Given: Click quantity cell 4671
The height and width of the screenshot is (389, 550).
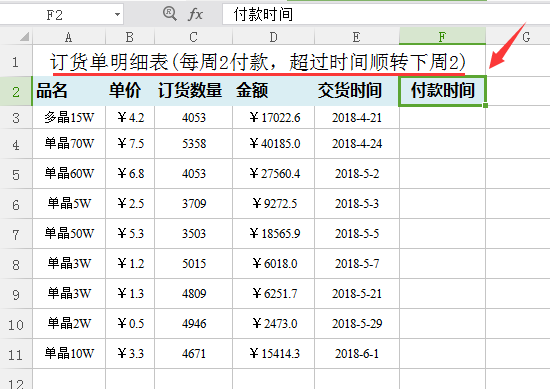Looking at the screenshot, I should click(193, 354).
